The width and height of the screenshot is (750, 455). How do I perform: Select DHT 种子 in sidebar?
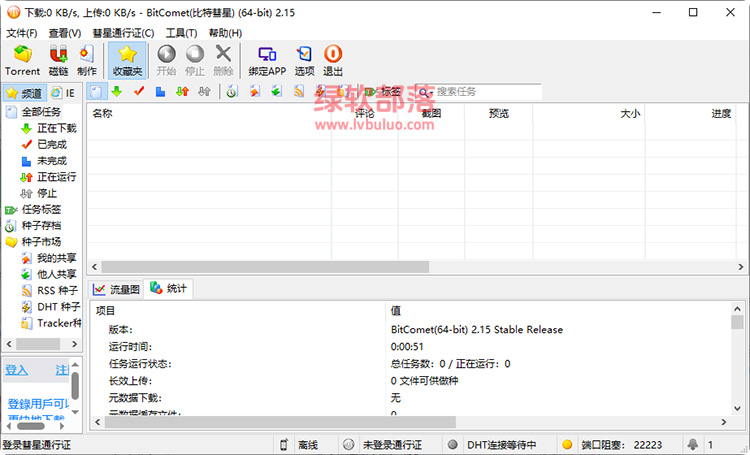point(58,307)
